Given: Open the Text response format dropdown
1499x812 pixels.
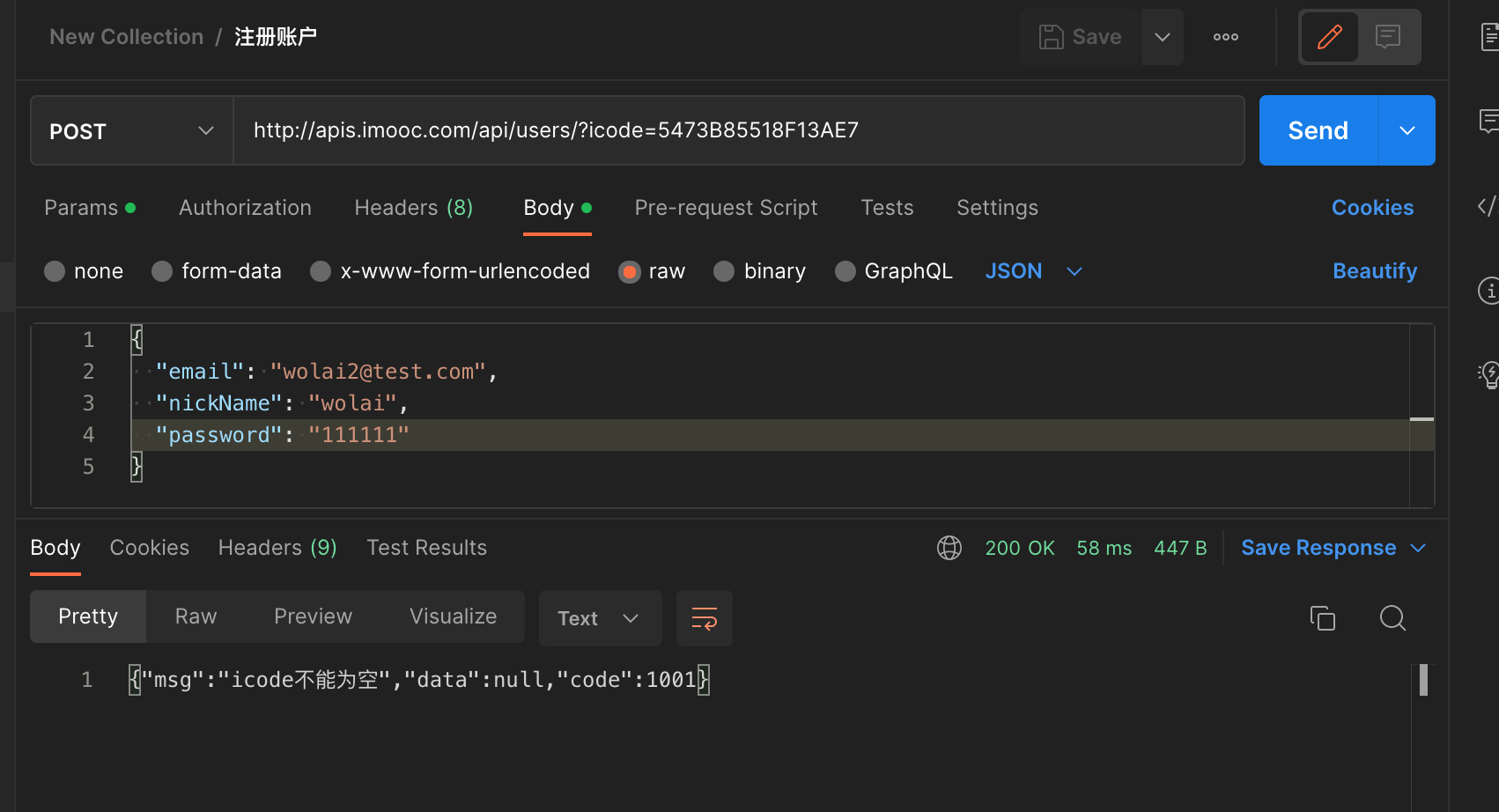Looking at the screenshot, I should [x=599, y=618].
